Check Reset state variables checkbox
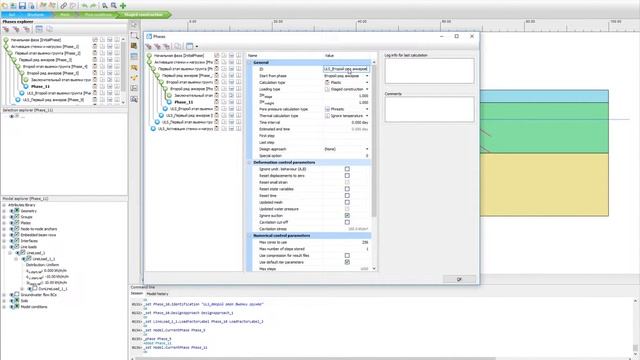 point(347,189)
